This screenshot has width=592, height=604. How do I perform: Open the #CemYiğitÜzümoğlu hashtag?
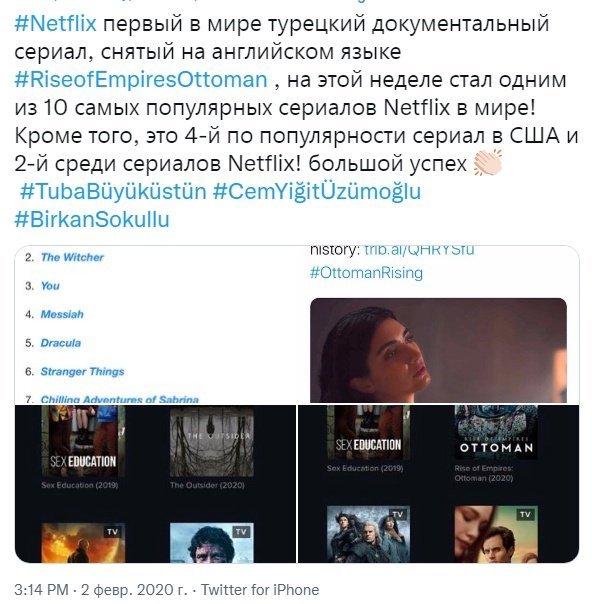click(x=317, y=191)
